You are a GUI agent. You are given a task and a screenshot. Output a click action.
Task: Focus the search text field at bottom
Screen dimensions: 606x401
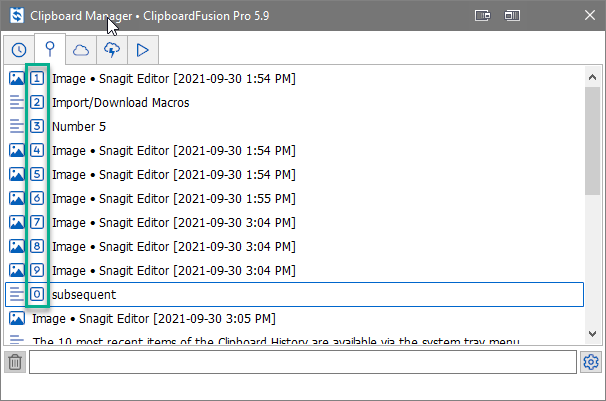click(303, 362)
